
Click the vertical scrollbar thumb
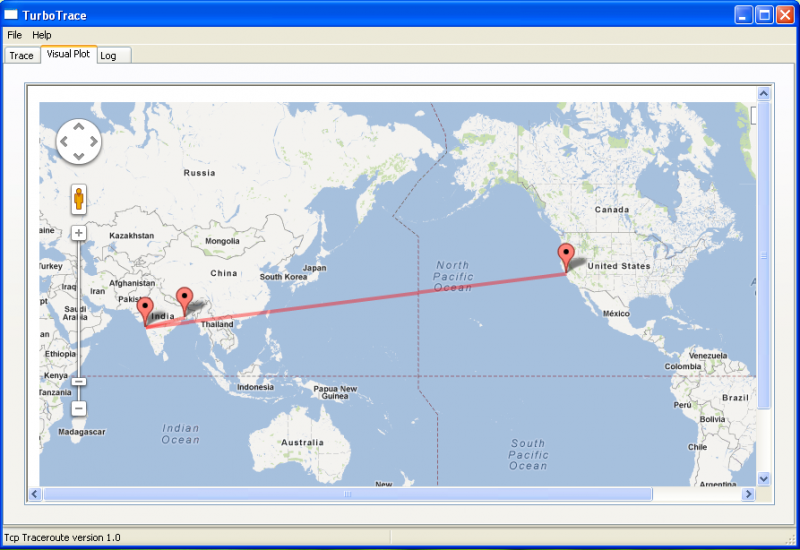click(x=764, y=255)
